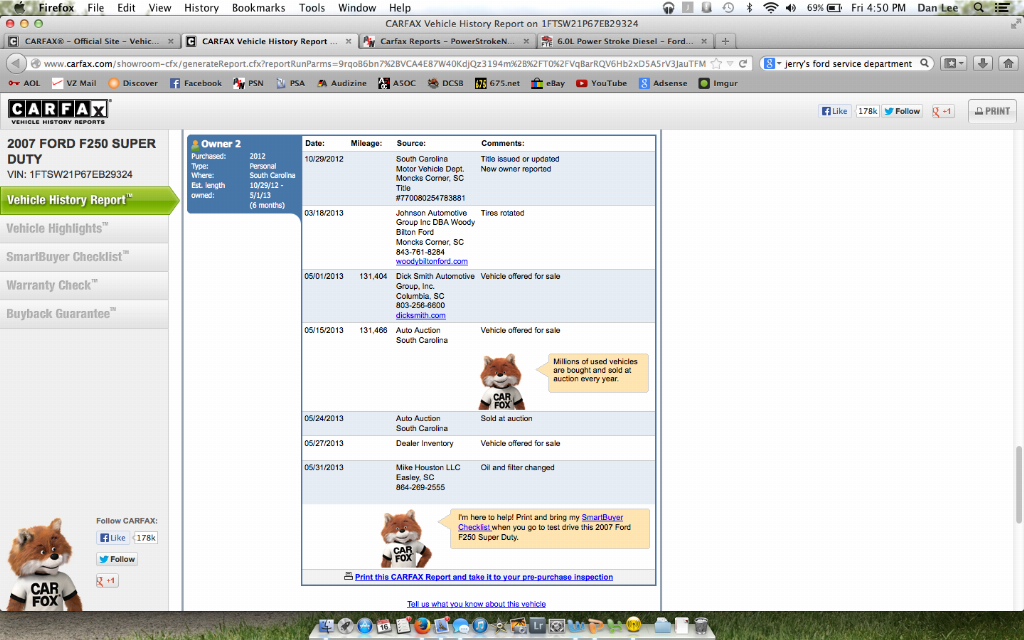1024x640 pixels.
Task: Go to Firefox home page icon
Action: pyautogui.click(x=1008, y=63)
